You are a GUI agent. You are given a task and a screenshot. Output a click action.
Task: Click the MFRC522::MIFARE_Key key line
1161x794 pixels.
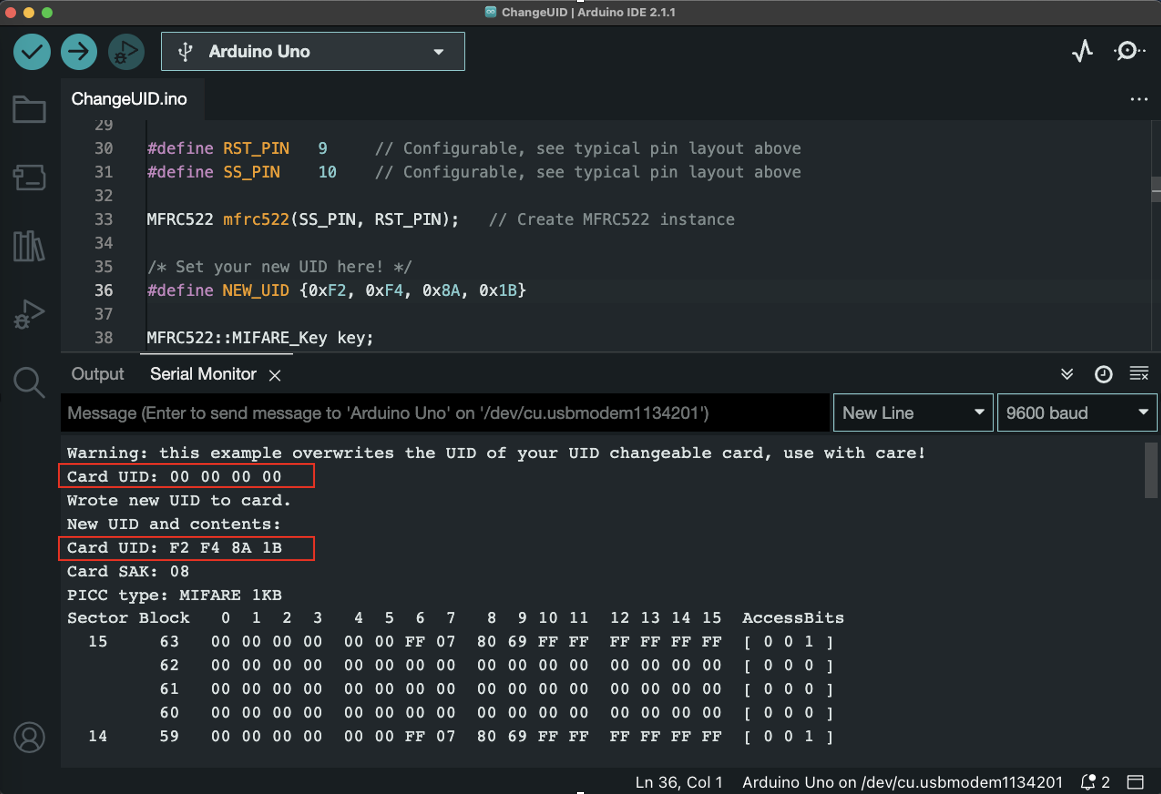[x=260, y=338]
